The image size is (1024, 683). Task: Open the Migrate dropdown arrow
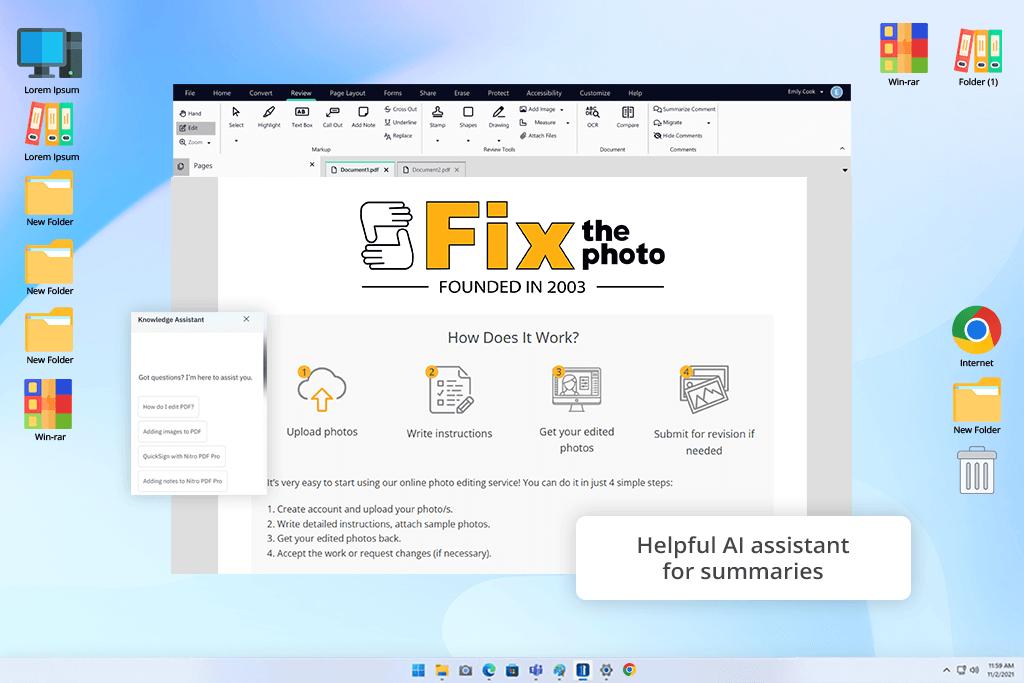click(x=709, y=123)
